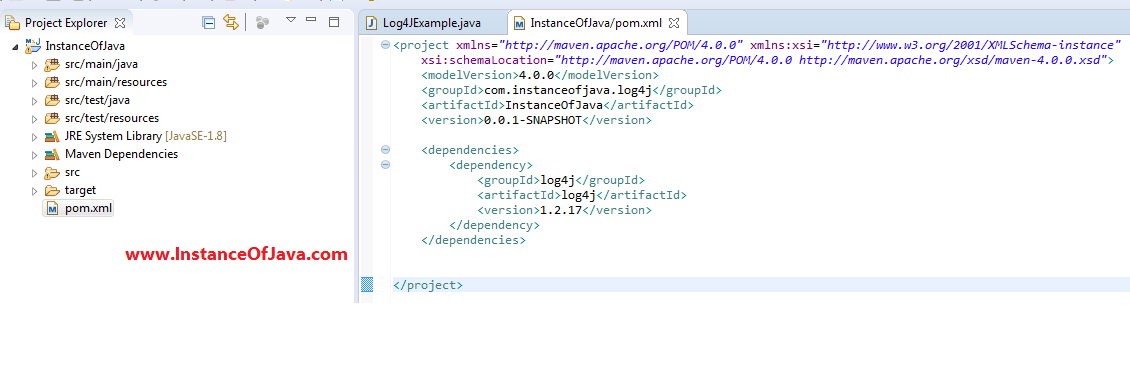Select src/main/resources folder icon
The width and height of the screenshot is (1130, 366).
(x=52, y=82)
